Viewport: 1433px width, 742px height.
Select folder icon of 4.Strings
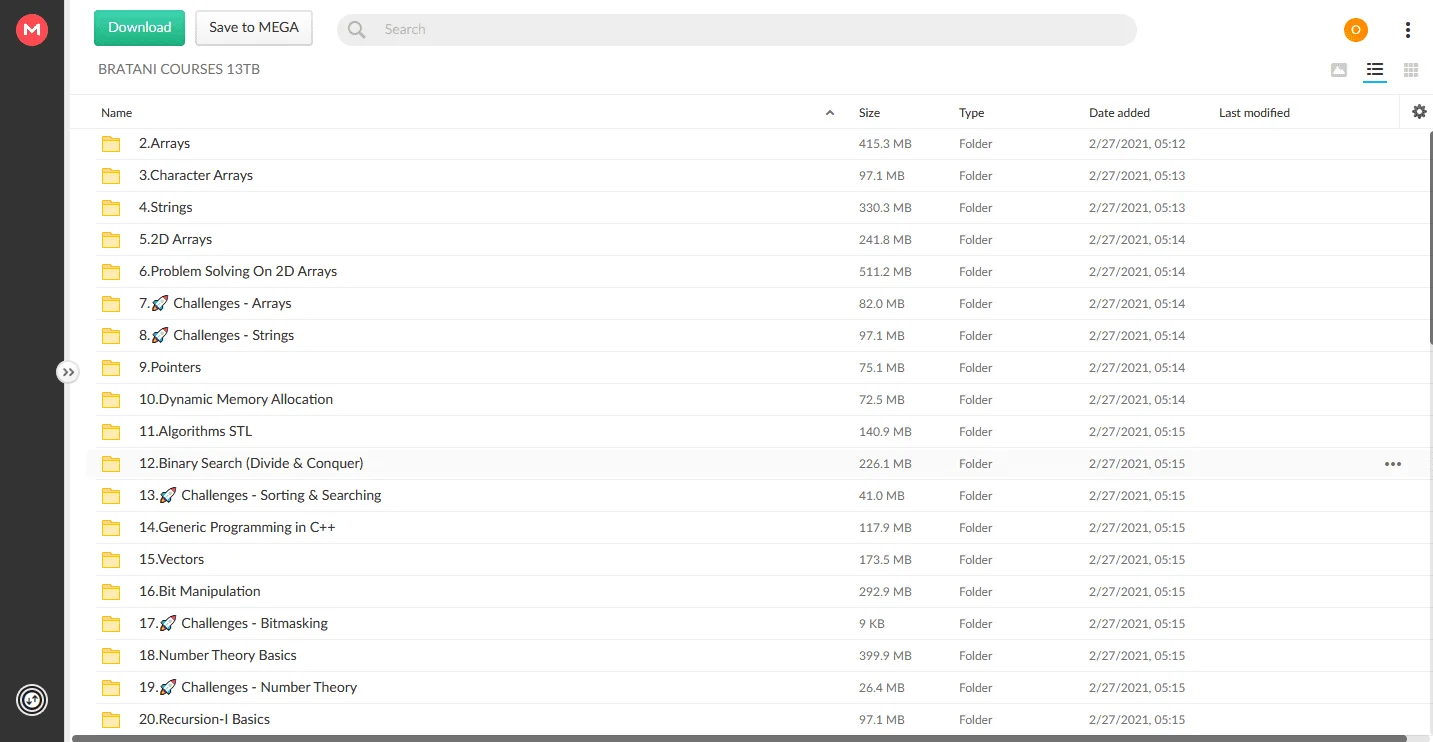tap(111, 208)
